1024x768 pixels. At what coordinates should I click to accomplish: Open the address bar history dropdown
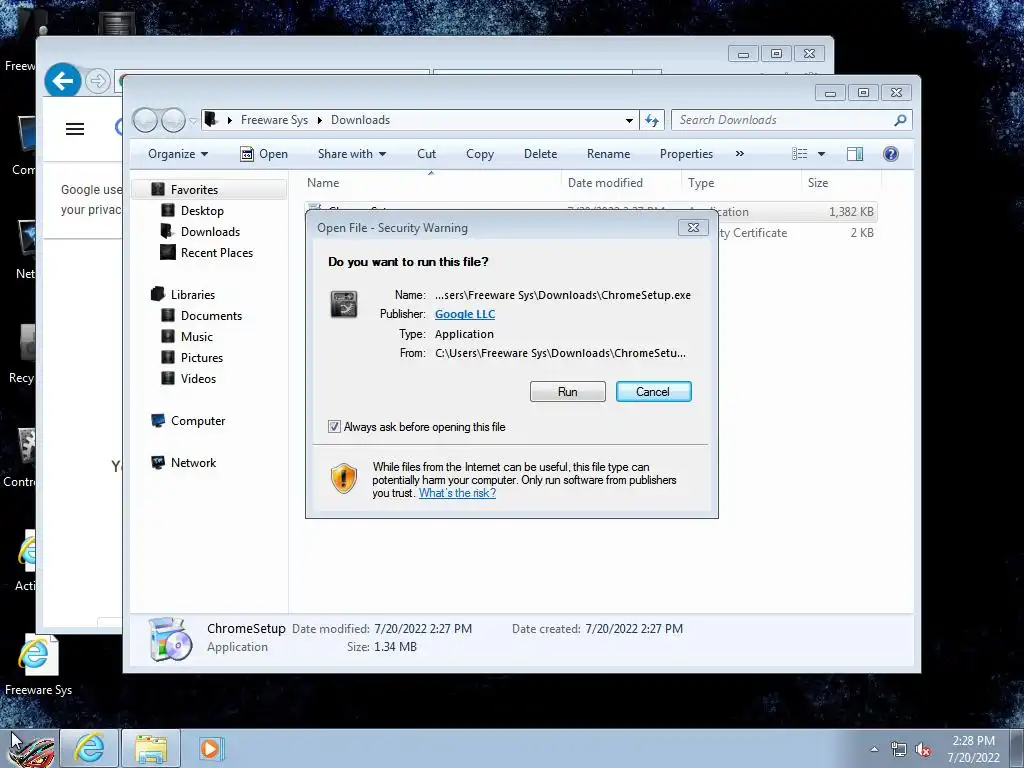(x=629, y=120)
